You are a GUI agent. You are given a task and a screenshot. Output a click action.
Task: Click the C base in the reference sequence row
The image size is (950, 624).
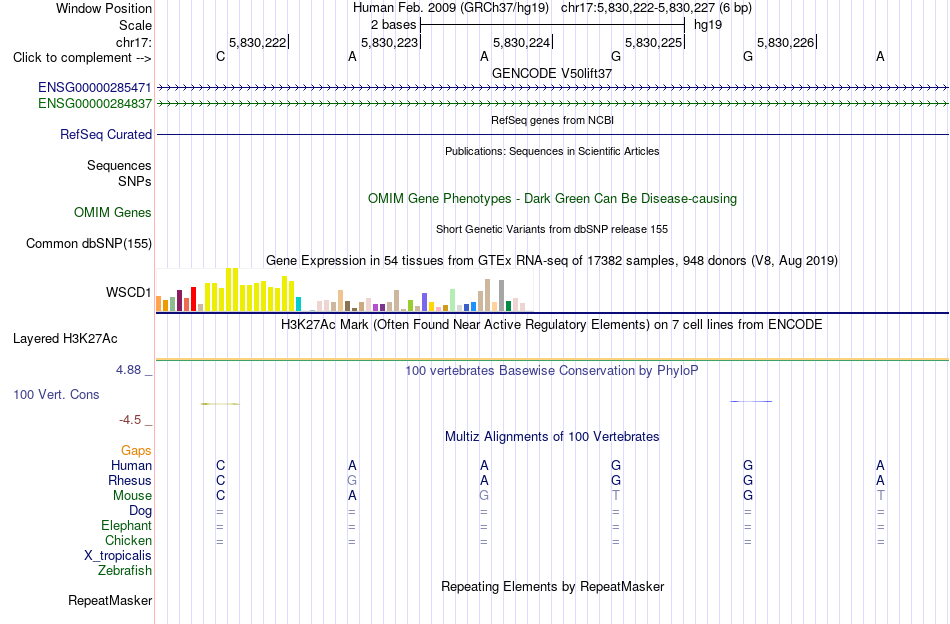(x=221, y=57)
